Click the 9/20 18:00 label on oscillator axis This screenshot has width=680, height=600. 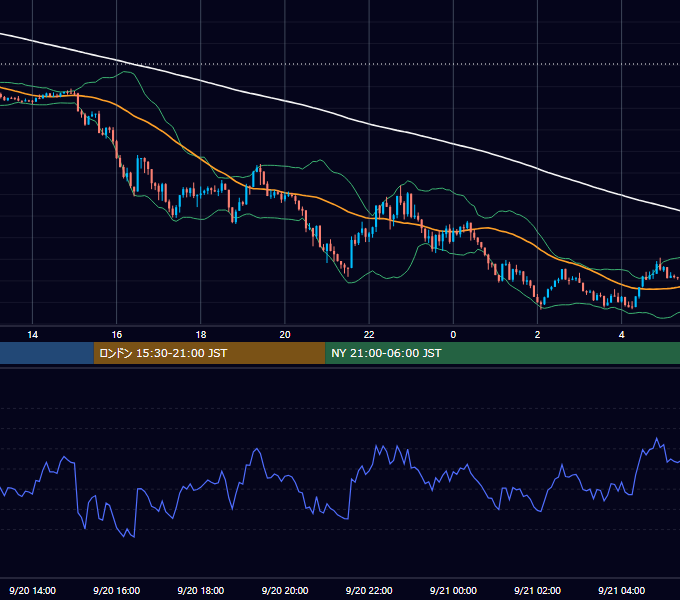click(x=201, y=590)
